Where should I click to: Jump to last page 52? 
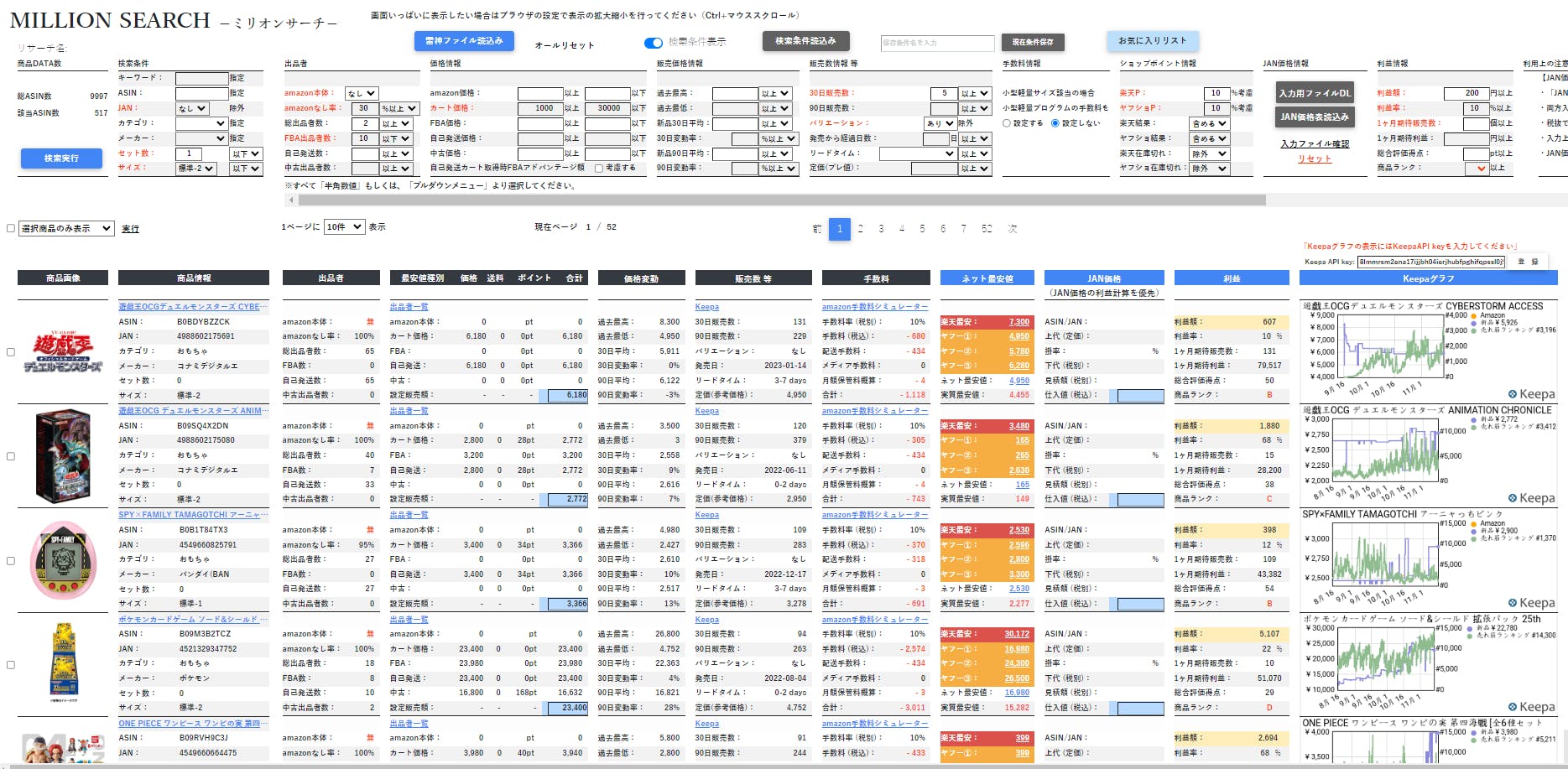pyautogui.click(x=987, y=229)
